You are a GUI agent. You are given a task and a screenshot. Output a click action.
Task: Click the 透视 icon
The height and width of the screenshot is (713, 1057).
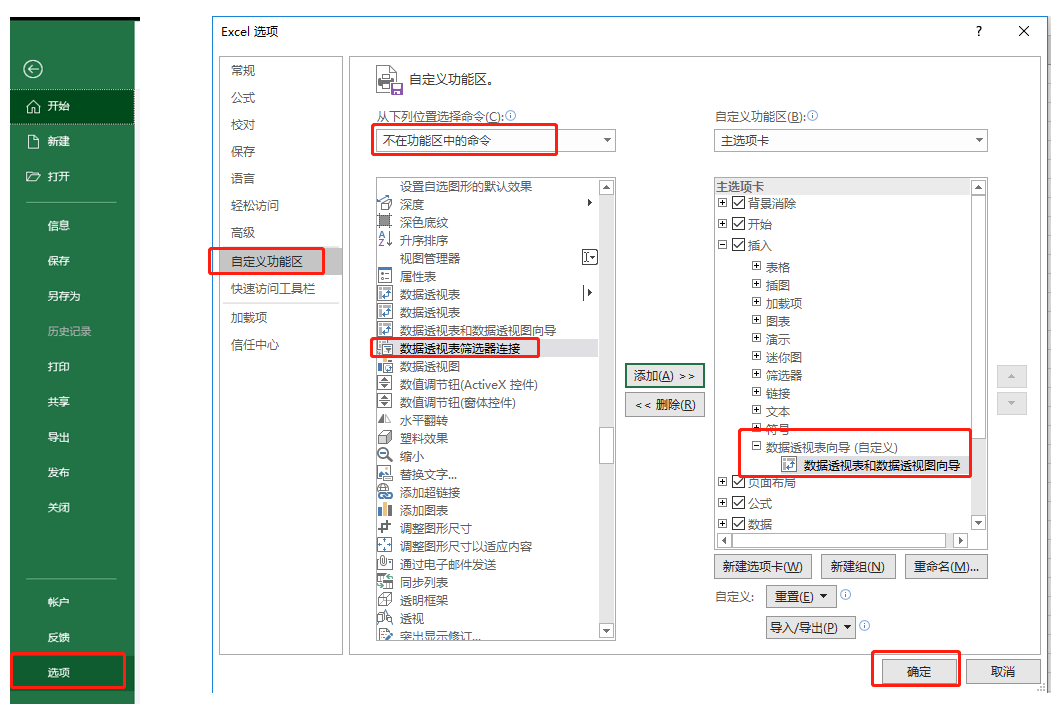click(x=384, y=617)
